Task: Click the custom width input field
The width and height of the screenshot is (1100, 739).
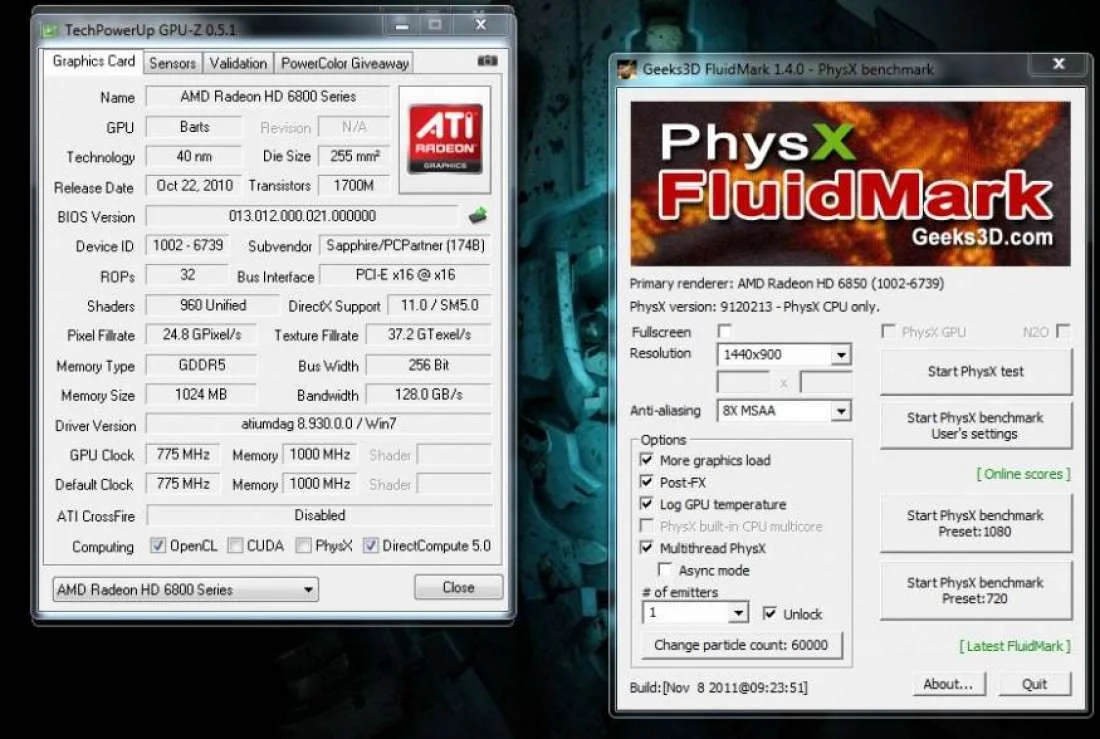Action: click(743, 382)
